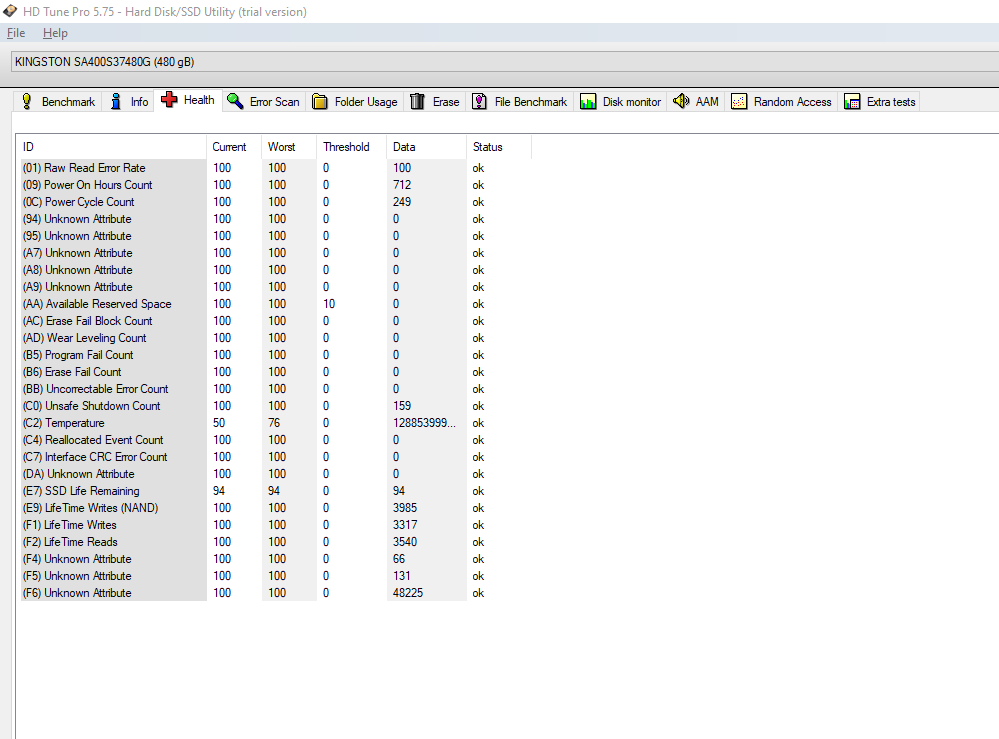Click the Random Access icon
This screenshot has width=999, height=739.
pyautogui.click(x=739, y=101)
